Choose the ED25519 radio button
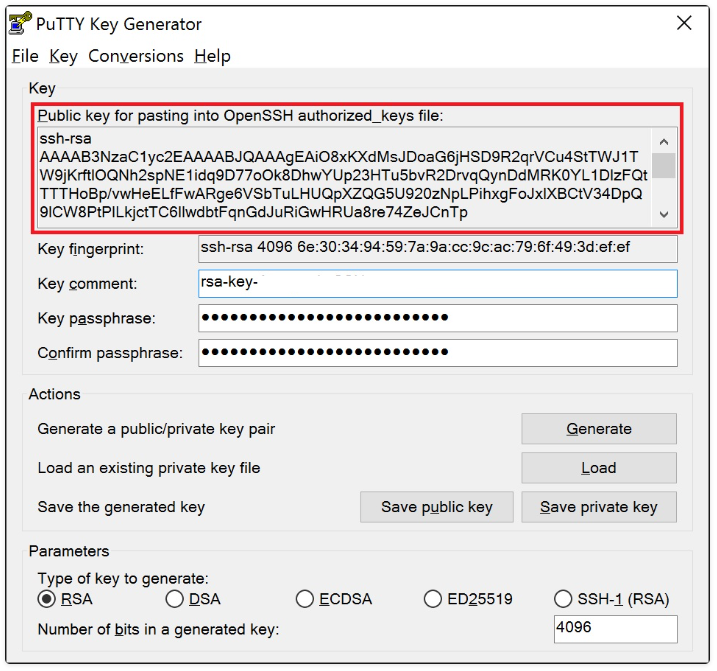This screenshot has width=717, height=671. coord(433,599)
